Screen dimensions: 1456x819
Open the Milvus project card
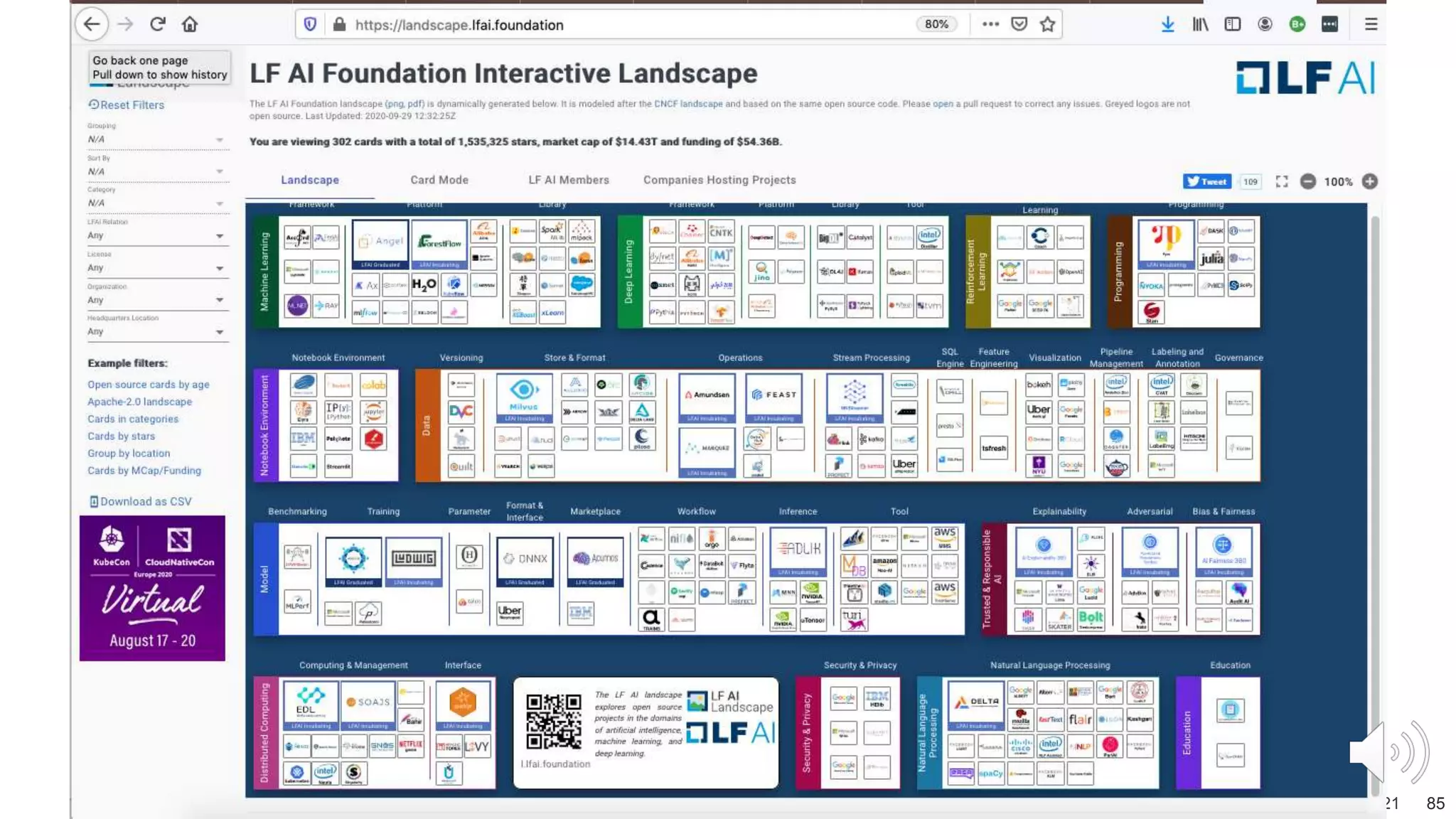pos(524,395)
